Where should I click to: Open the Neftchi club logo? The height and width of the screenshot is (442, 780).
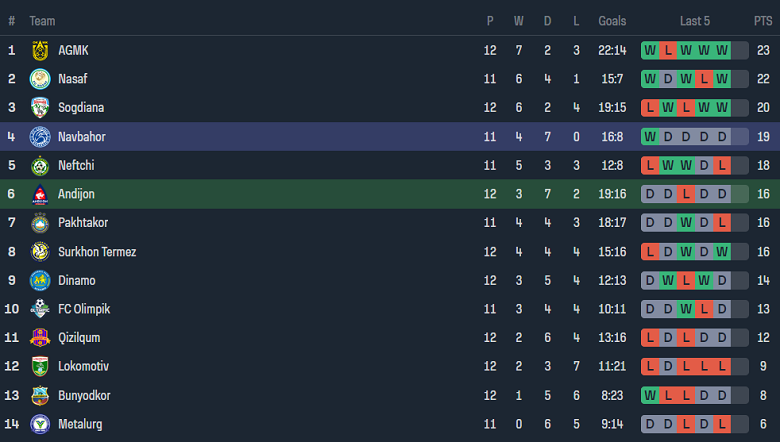[40, 165]
